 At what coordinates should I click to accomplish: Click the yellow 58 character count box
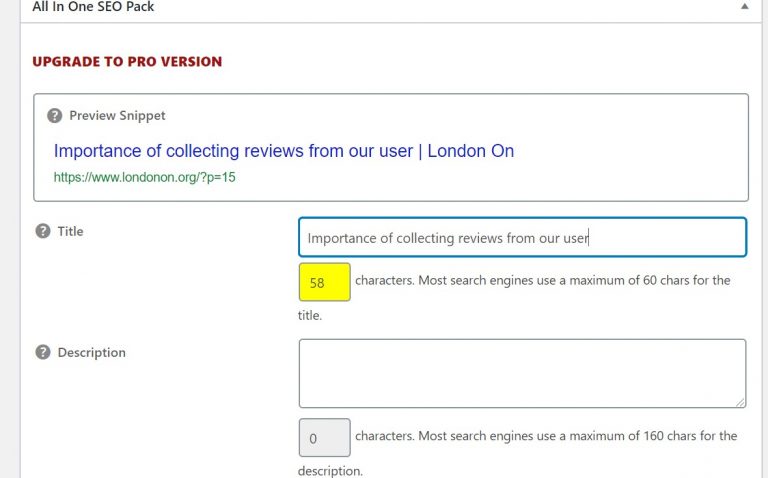tap(325, 282)
